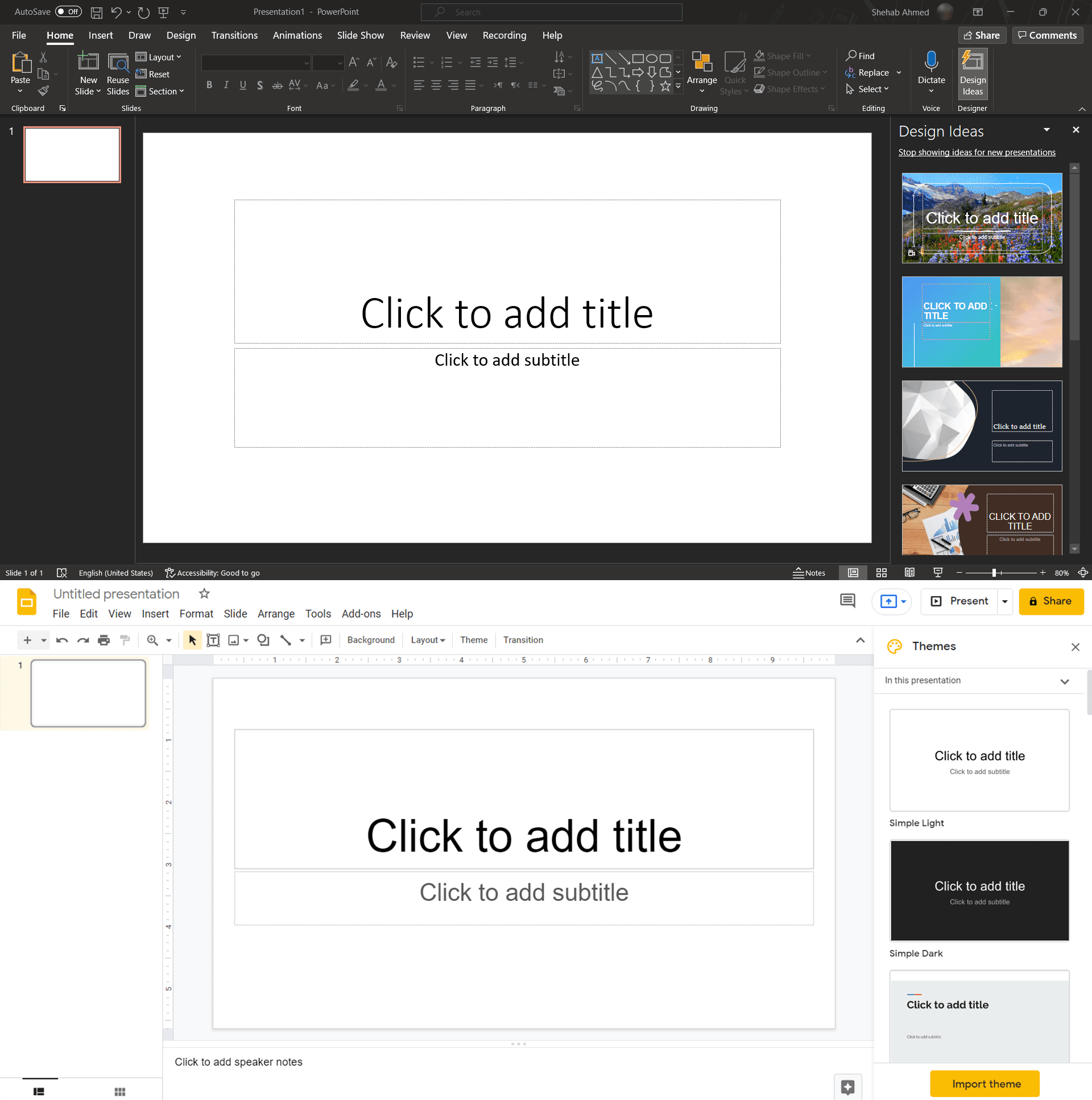Click the zoom slider handle in PowerPoint
The image size is (1092, 1100).
[994, 573]
